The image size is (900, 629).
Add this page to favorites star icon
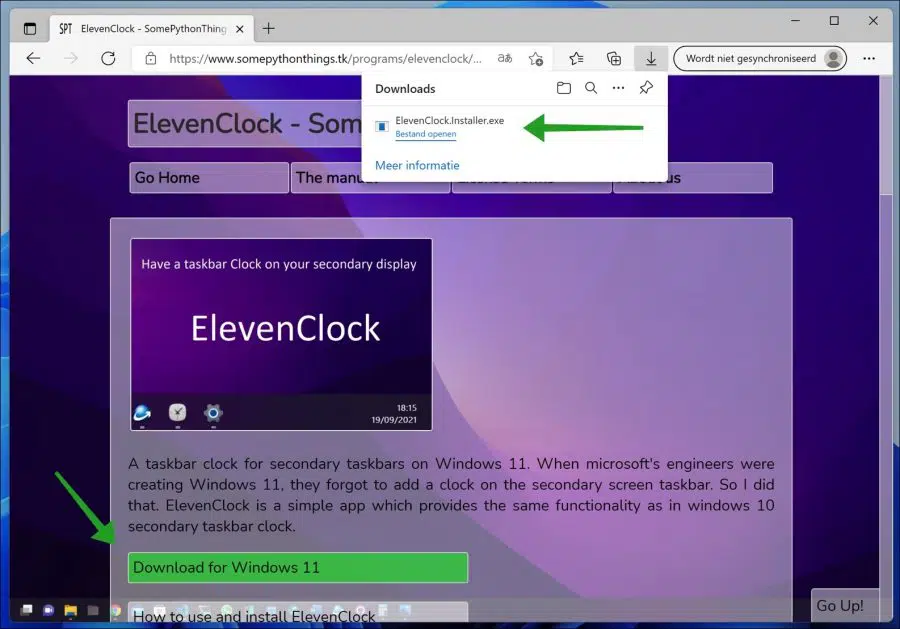[536, 59]
